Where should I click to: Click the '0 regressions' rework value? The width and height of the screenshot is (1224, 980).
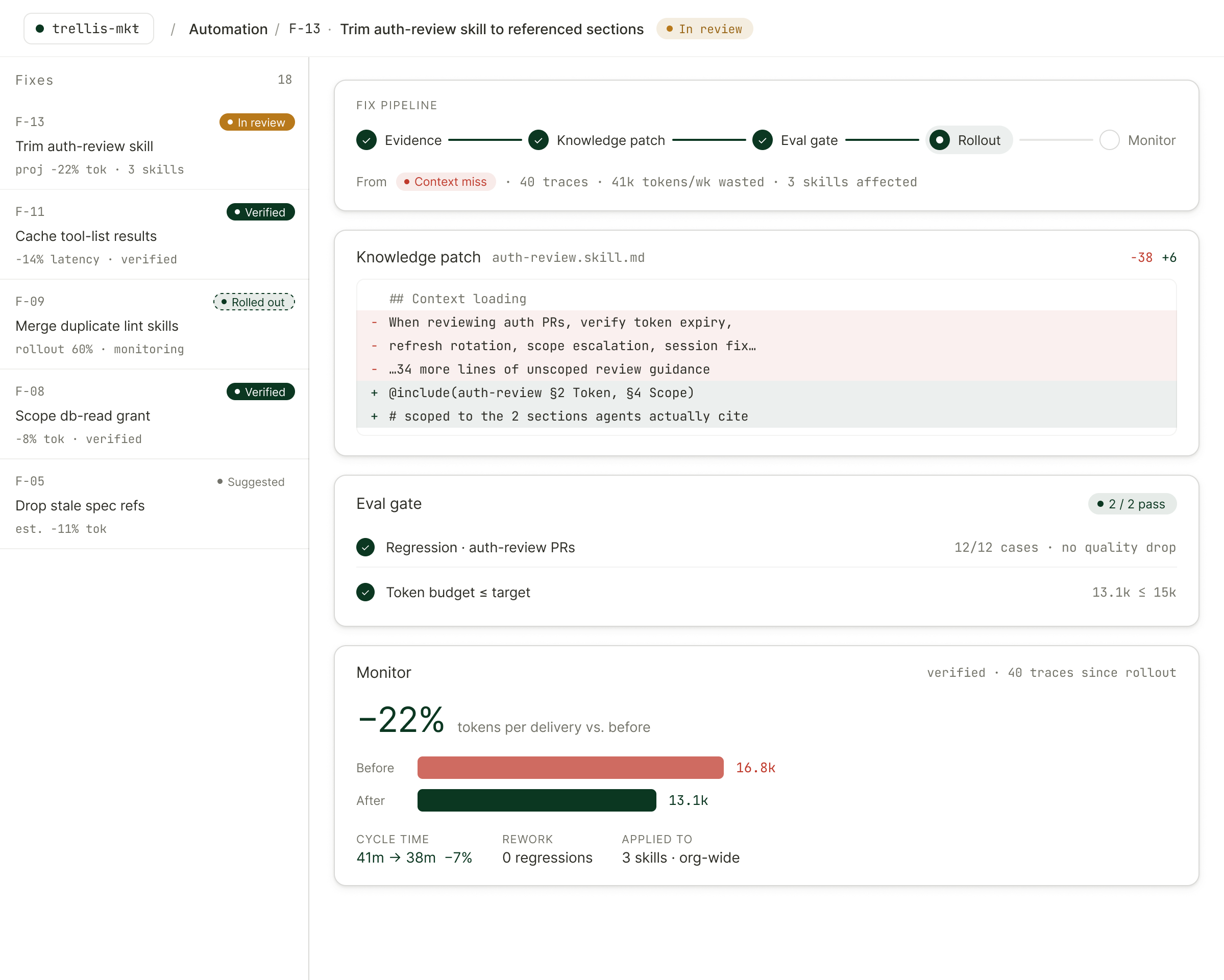[547, 857]
